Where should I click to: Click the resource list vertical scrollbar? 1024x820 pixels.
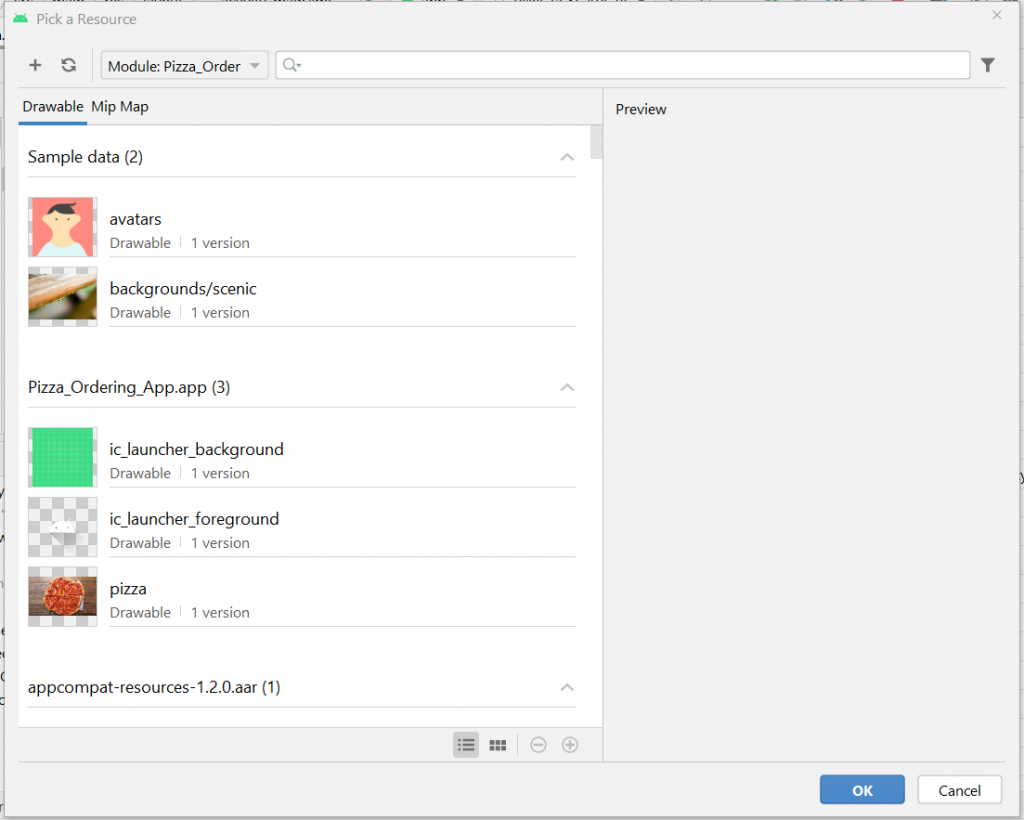[596, 143]
